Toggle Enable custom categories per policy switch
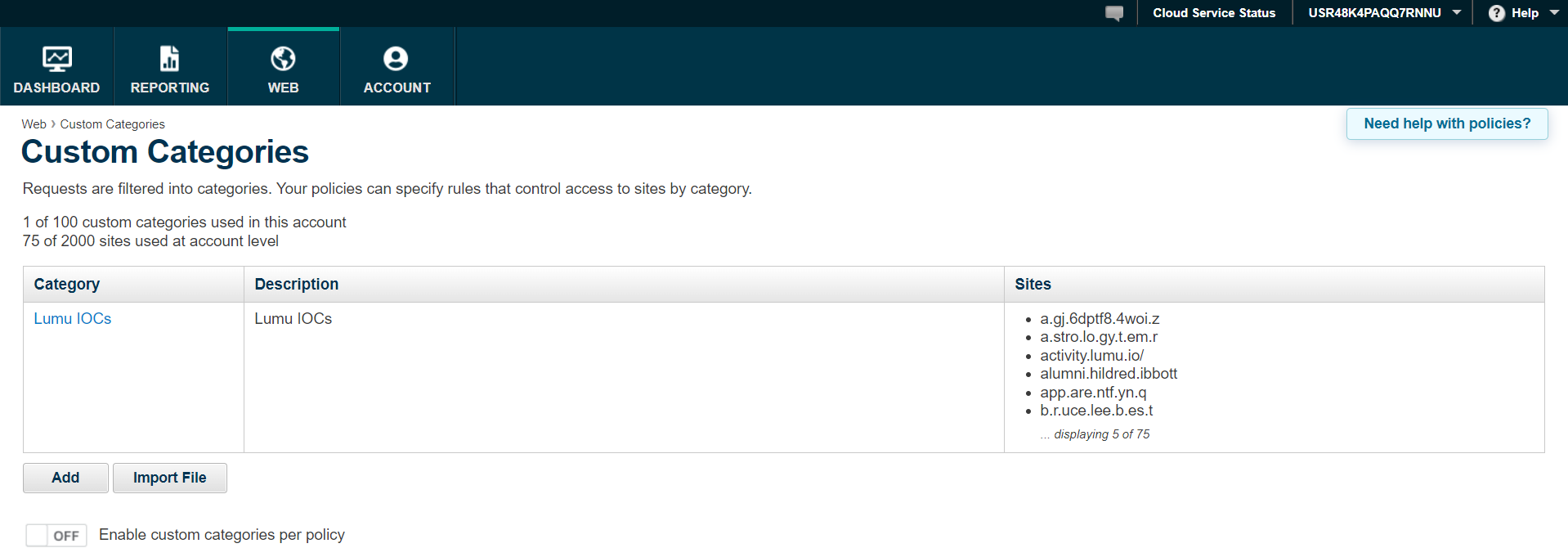Screen dimensions: 1568x557 (56, 536)
